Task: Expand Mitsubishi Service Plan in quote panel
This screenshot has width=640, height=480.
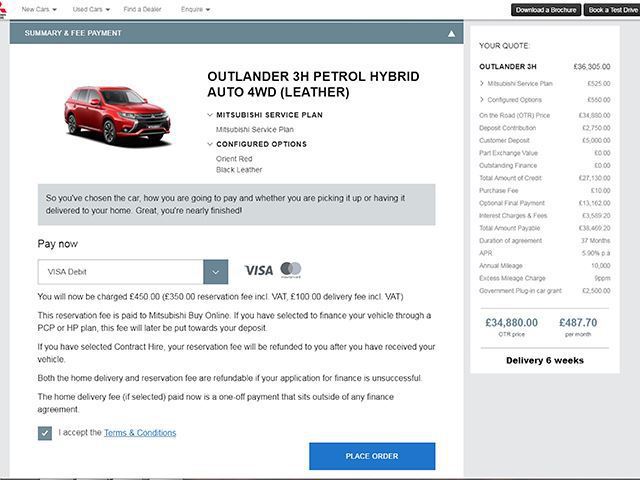Action: 482,83
